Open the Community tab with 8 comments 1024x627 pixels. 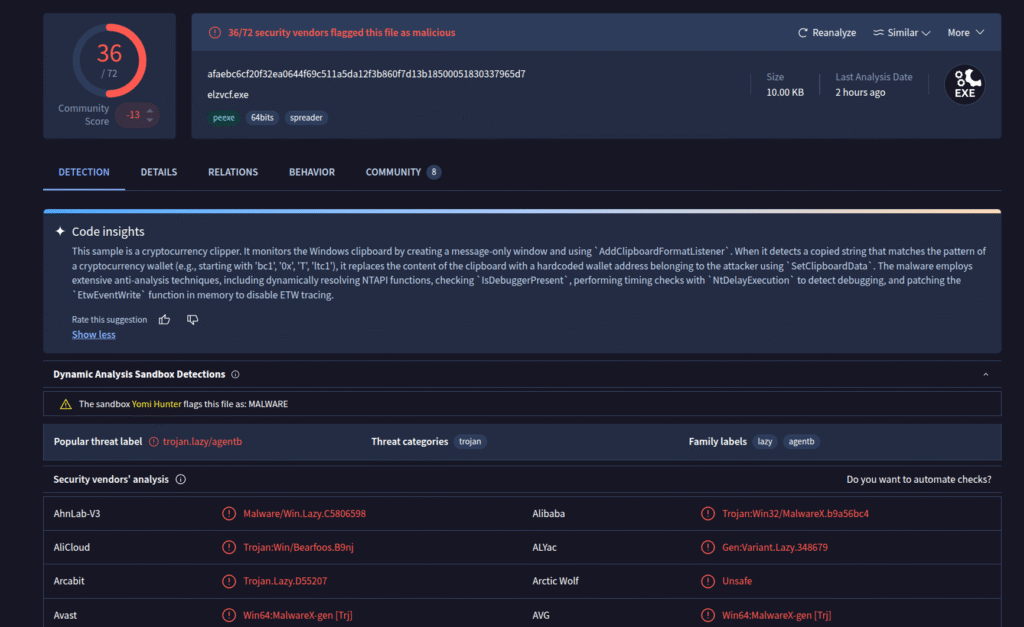click(x=402, y=172)
